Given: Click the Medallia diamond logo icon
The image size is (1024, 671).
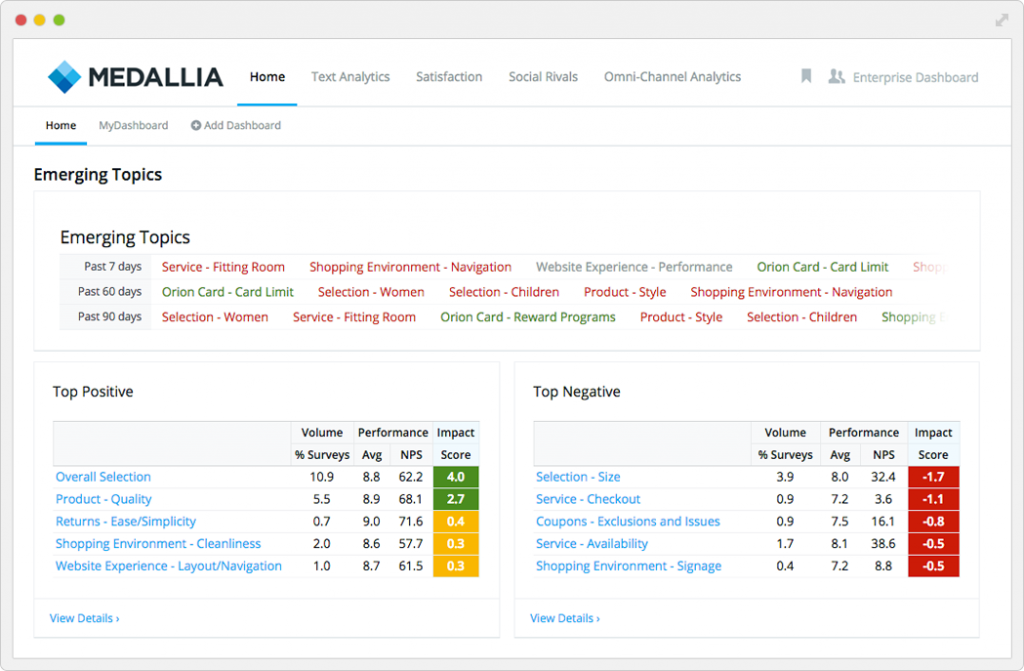Looking at the screenshot, I should click(65, 77).
